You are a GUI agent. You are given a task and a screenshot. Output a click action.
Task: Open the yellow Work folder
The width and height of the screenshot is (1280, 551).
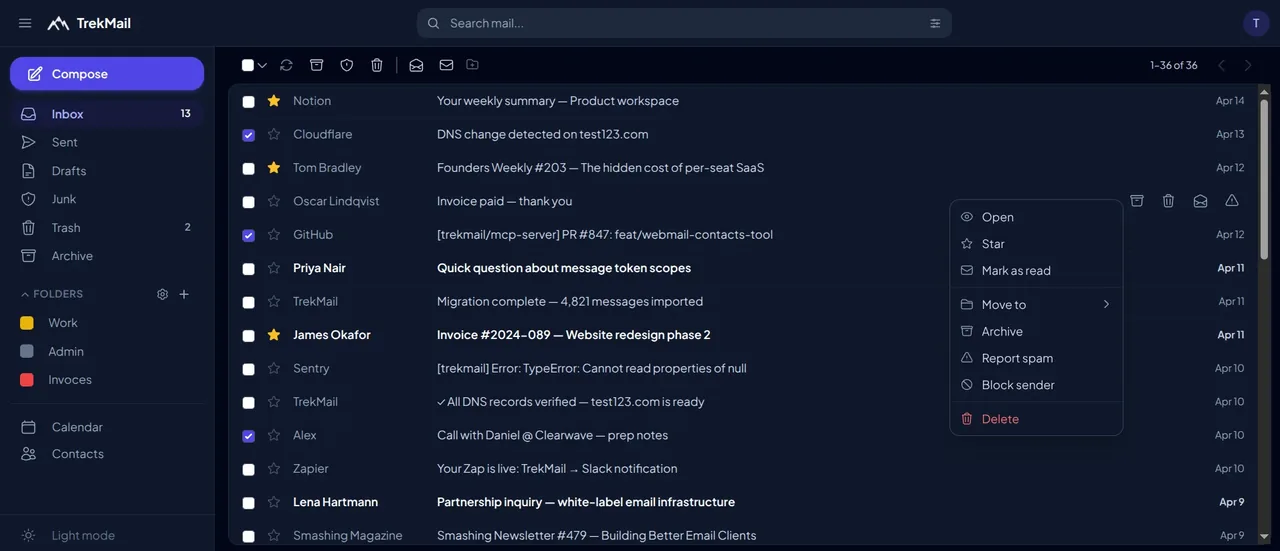coord(107,323)
